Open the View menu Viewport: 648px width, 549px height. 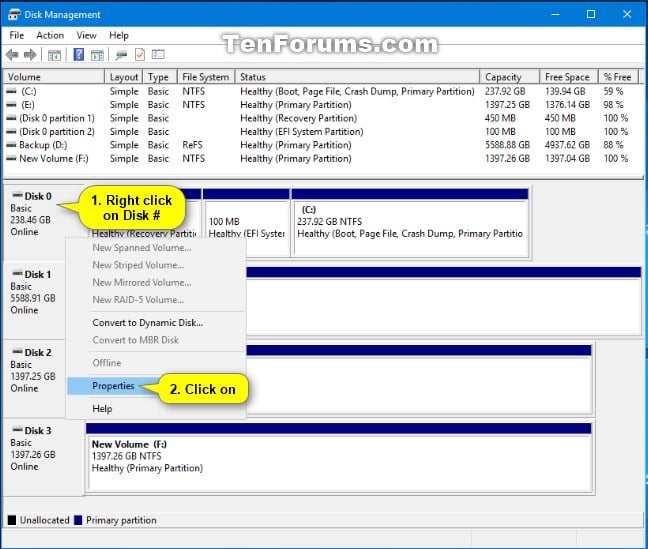coord(86,36)
